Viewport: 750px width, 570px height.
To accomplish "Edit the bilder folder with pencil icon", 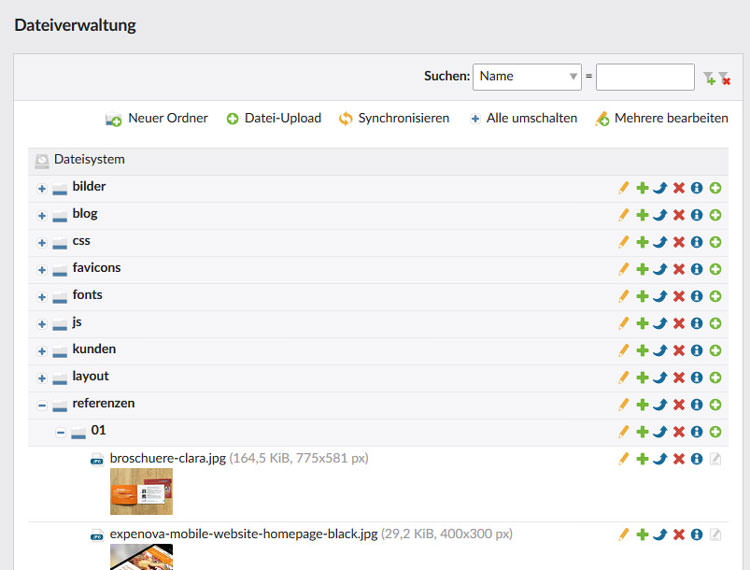I will (x=623, y=188).
